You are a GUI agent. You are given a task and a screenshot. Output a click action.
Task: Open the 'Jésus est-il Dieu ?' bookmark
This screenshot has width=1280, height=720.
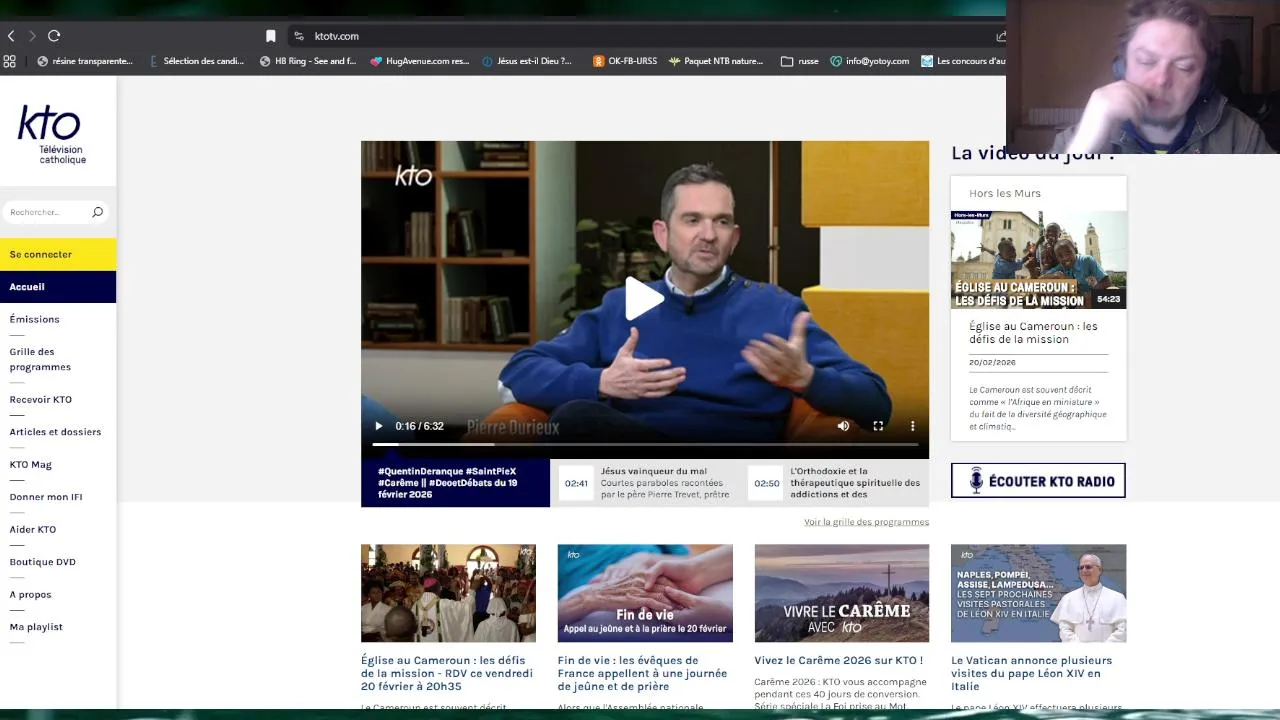pyautogui.click(x=527, y=61)
